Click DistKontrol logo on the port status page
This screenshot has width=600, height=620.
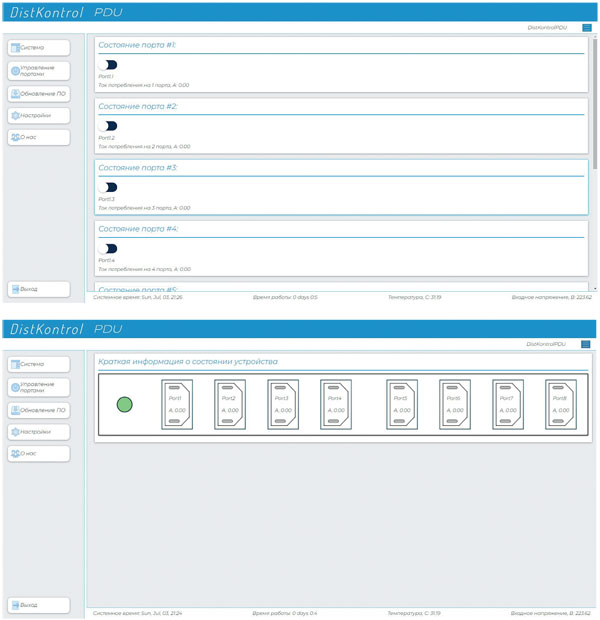pos(47,13)
